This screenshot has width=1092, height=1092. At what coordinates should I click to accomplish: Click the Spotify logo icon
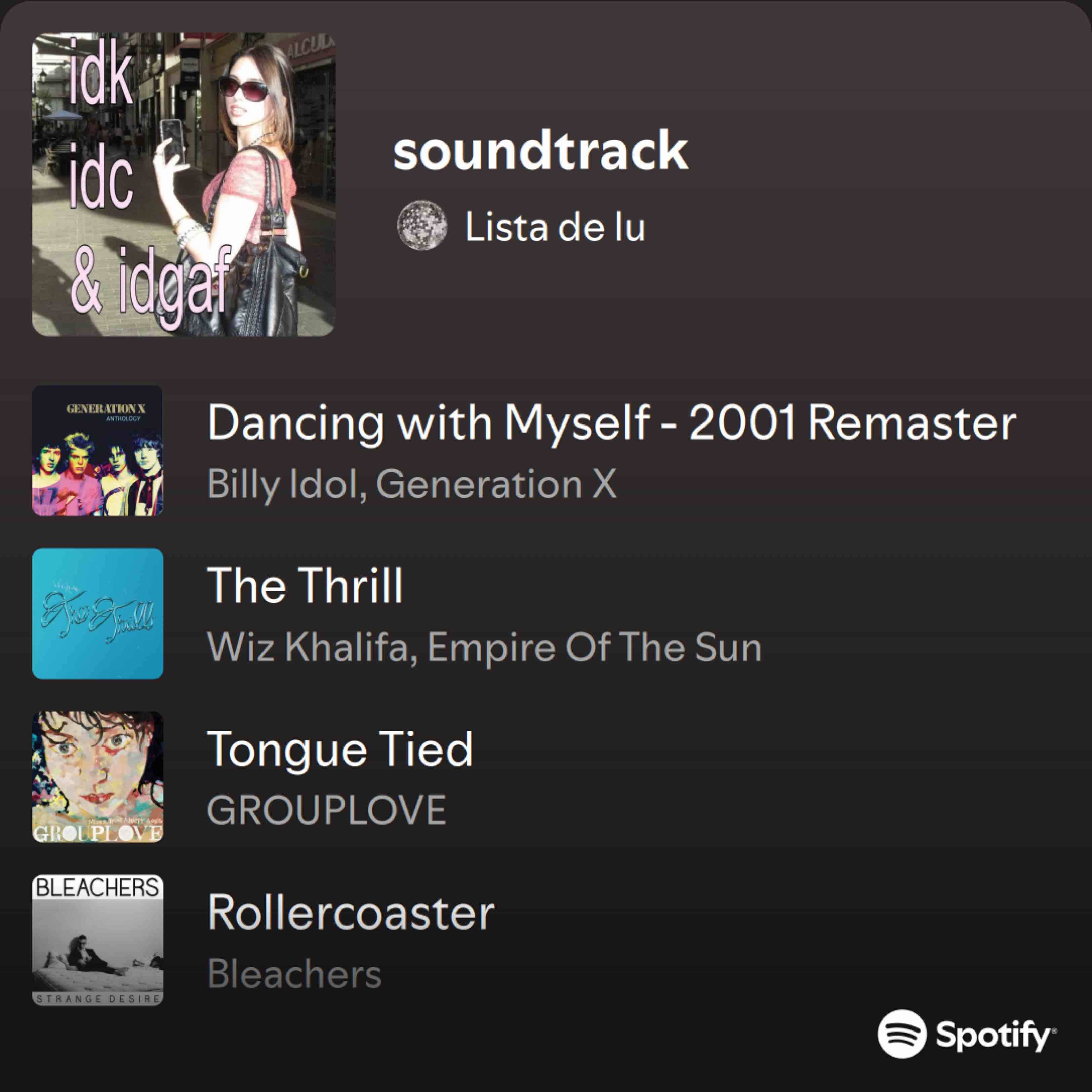[x=902, y=1034]
